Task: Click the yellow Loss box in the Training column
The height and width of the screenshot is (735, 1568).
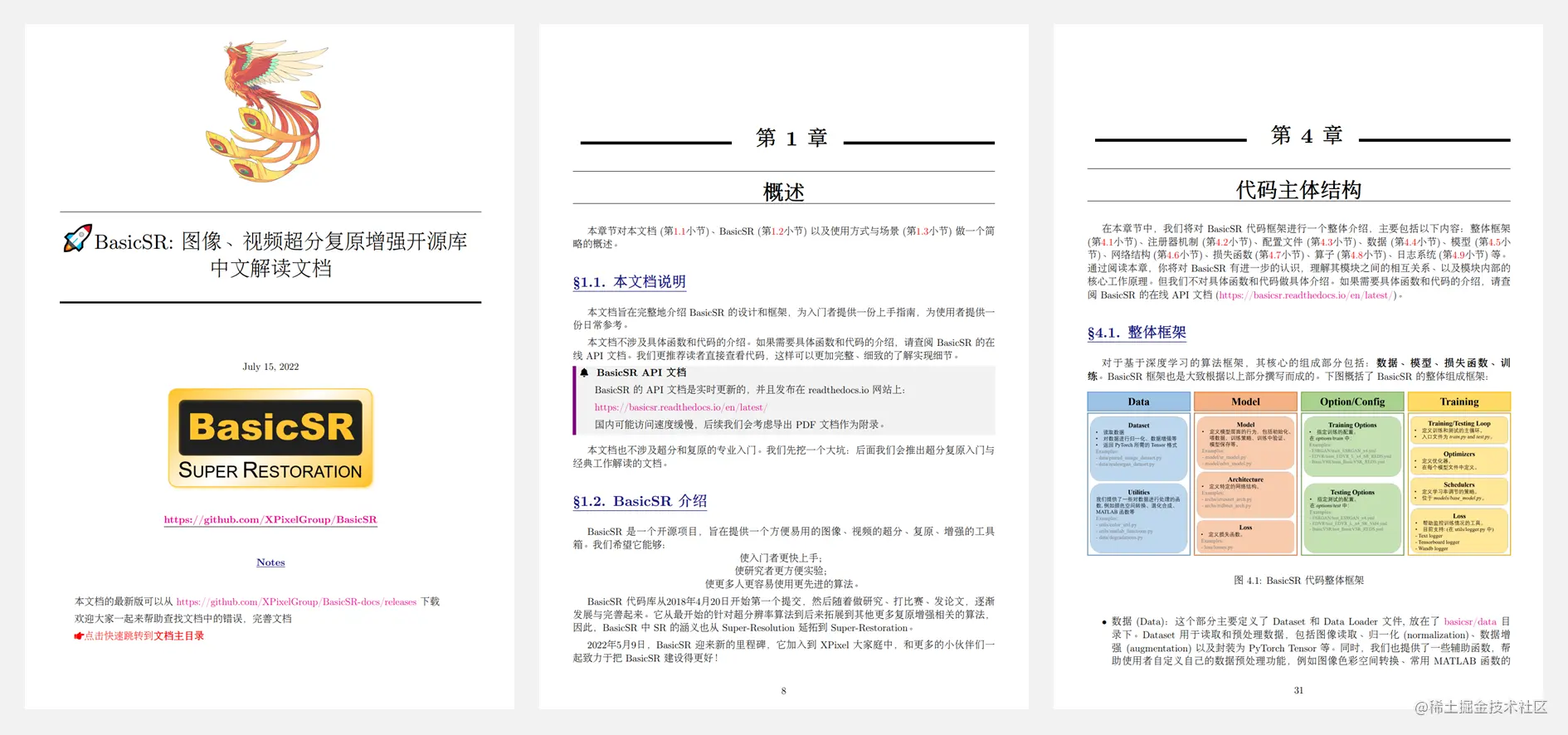Action: click(1459, 531)
